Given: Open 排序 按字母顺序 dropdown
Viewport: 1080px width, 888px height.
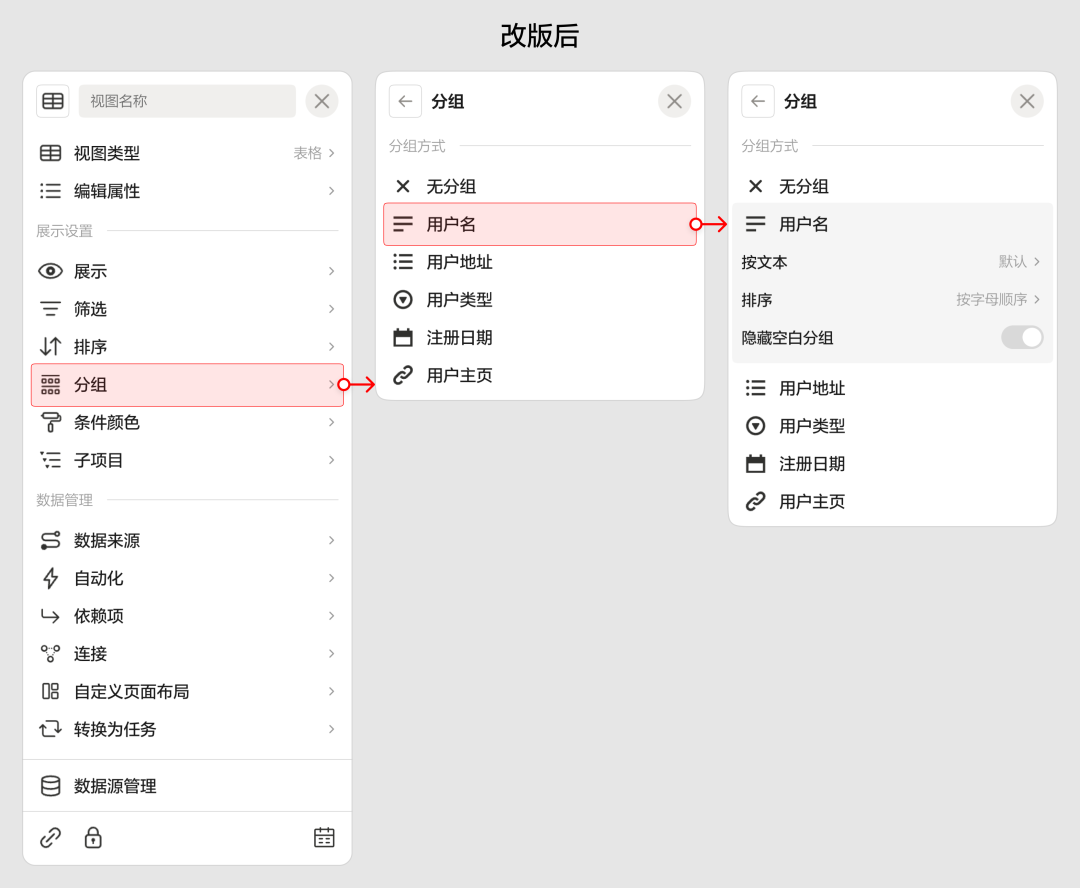Looking at the screenshot, I should pos(997,300).
